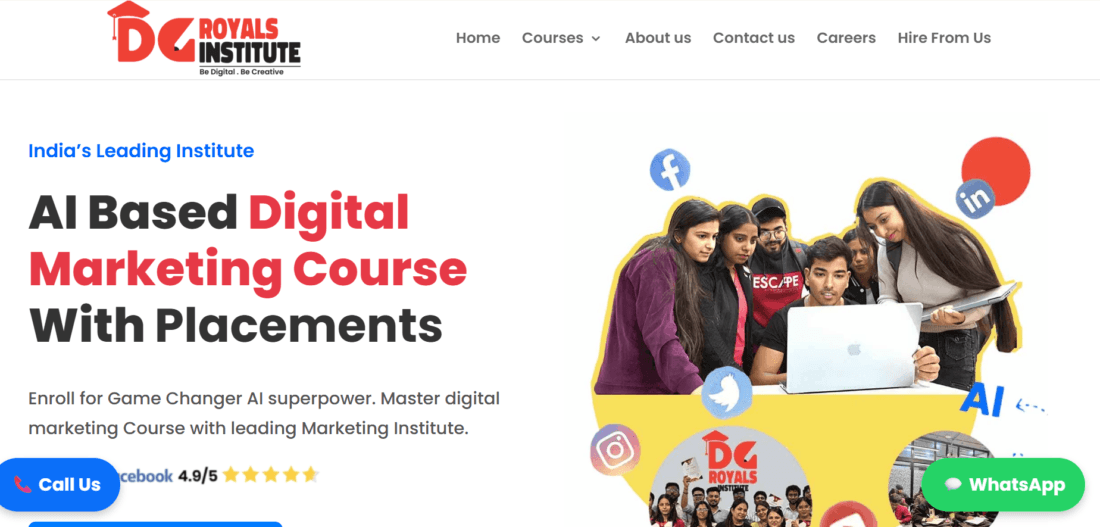Click the Facebook icon above the students photo

[670, 170]
